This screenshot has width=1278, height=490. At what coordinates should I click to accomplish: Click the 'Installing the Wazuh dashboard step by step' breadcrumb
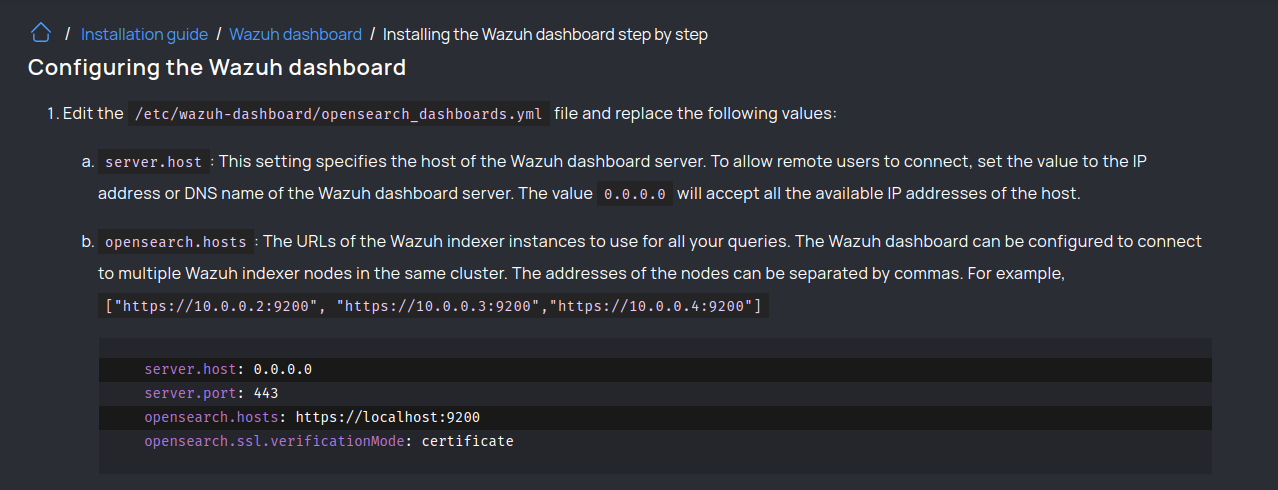click(x=545, y=34)
